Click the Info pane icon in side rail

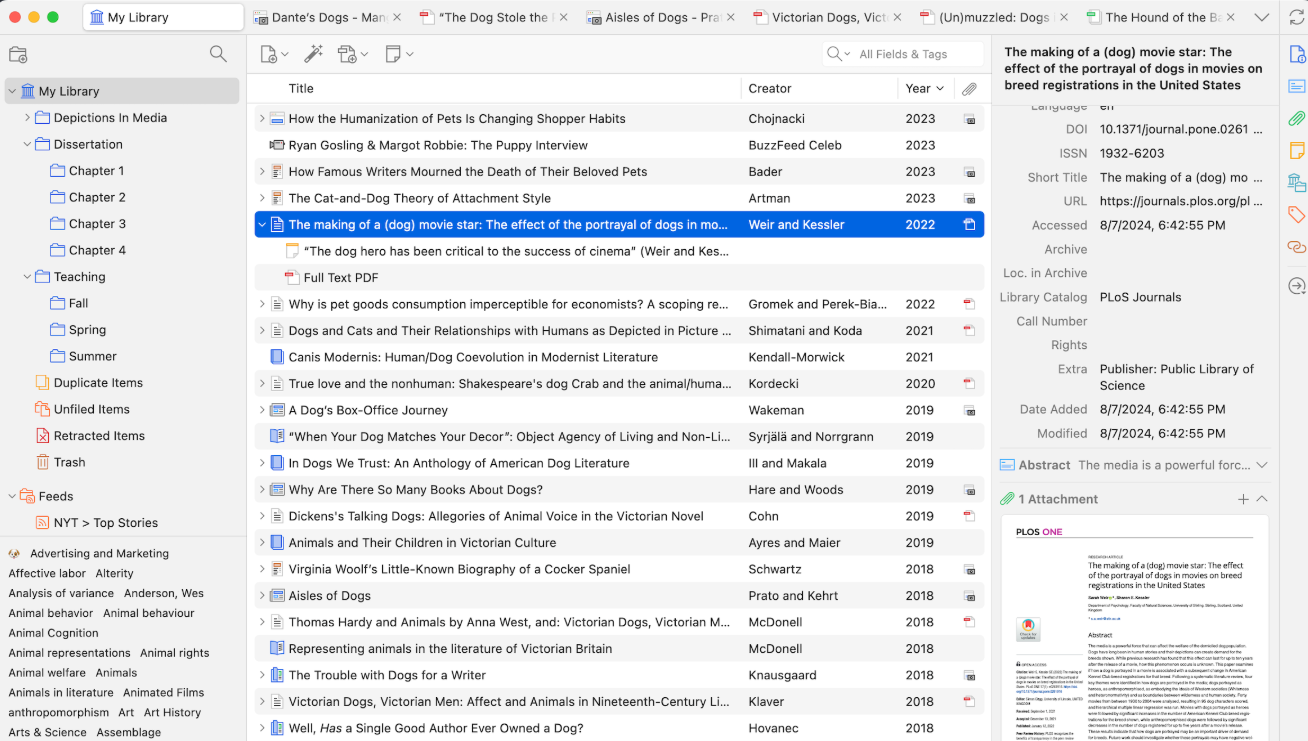tap(1296, 54)
